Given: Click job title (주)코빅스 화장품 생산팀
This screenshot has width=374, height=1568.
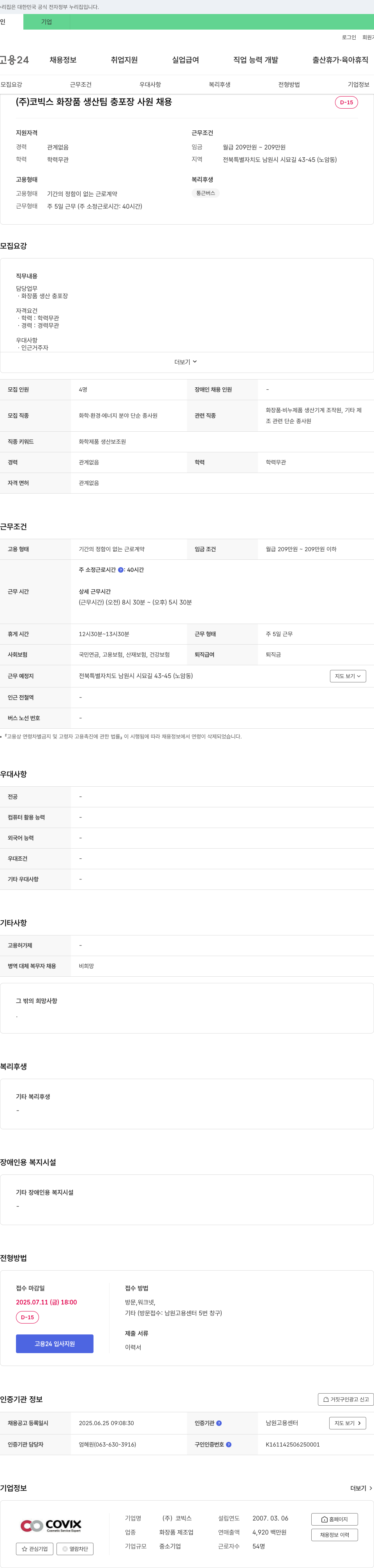Looking at the screenshot, I should tap(94, 102).
